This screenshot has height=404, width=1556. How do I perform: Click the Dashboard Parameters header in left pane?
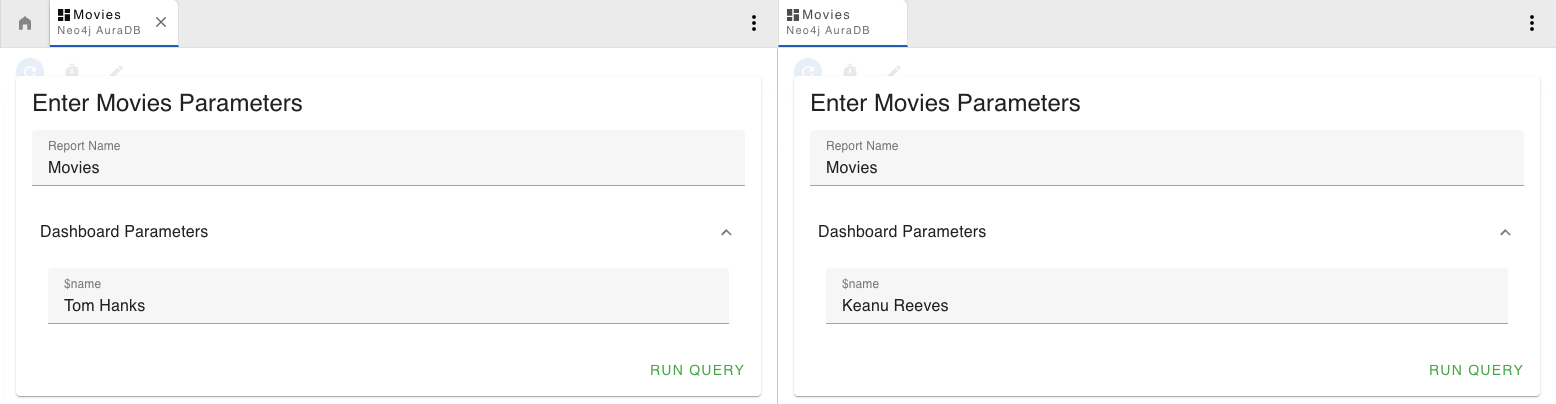(x=124, y=232)
